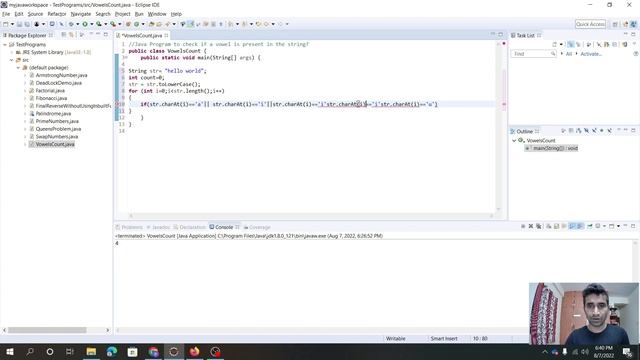
Task: Click the Remove All Terminated Launches console icon
Action: [539, 226]
